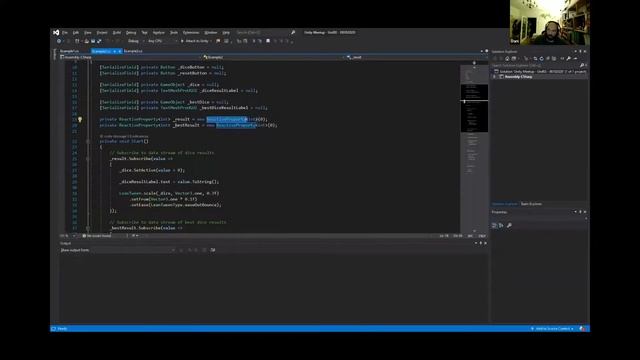Click Categorized icon in Properties panel
640x360 pixels.
coord(494,225)
